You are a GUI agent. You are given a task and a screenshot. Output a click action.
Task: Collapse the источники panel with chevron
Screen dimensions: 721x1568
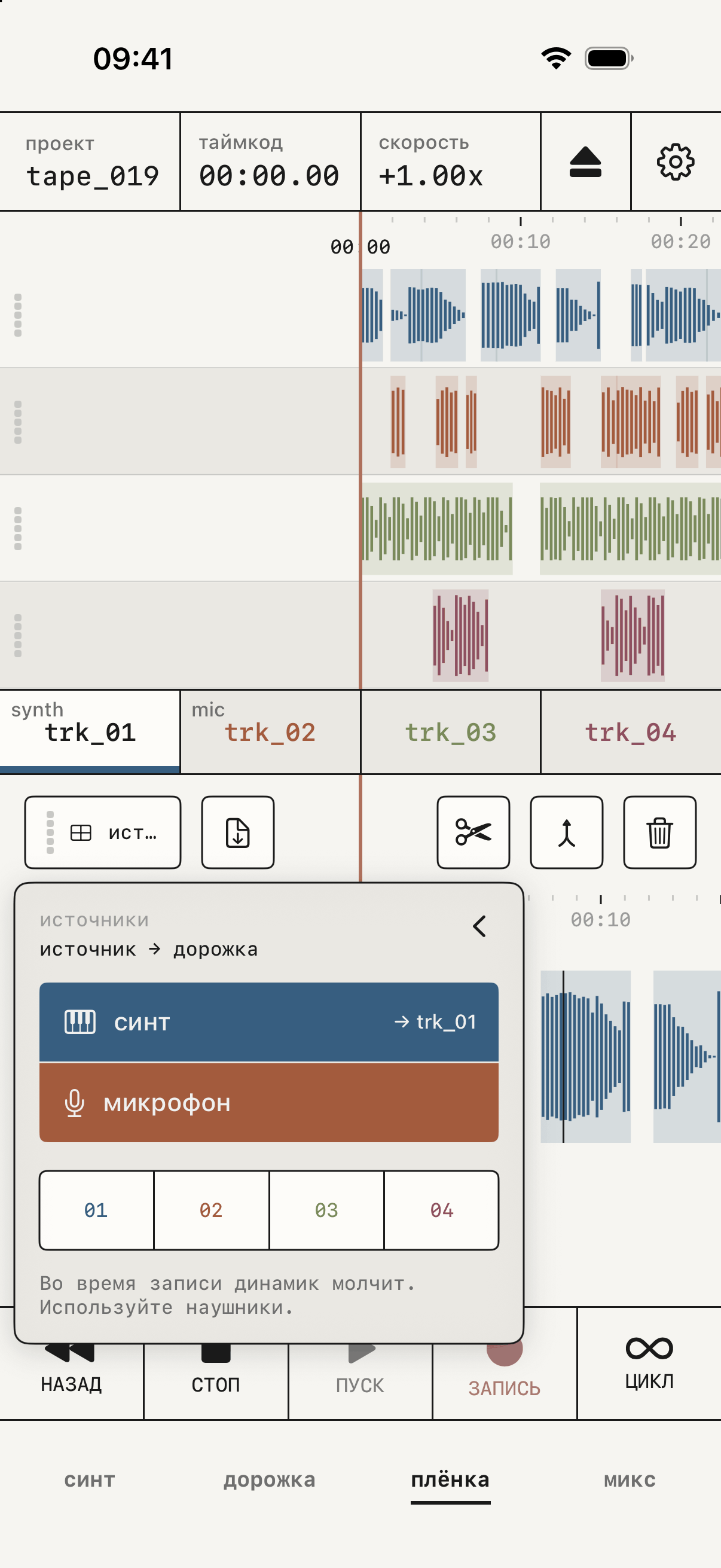(x=479, y=926)
